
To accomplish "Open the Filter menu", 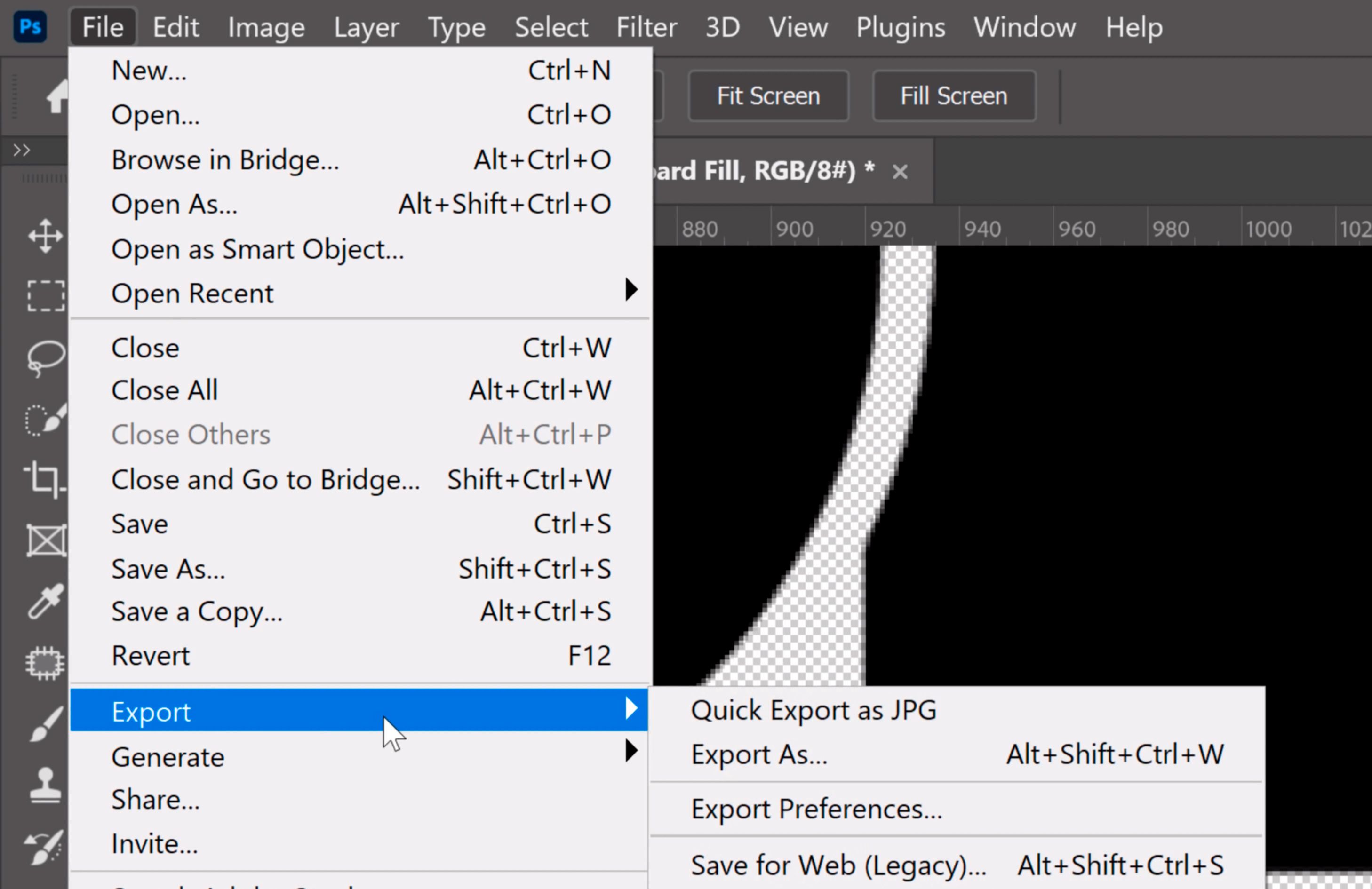I will (646, 27).
